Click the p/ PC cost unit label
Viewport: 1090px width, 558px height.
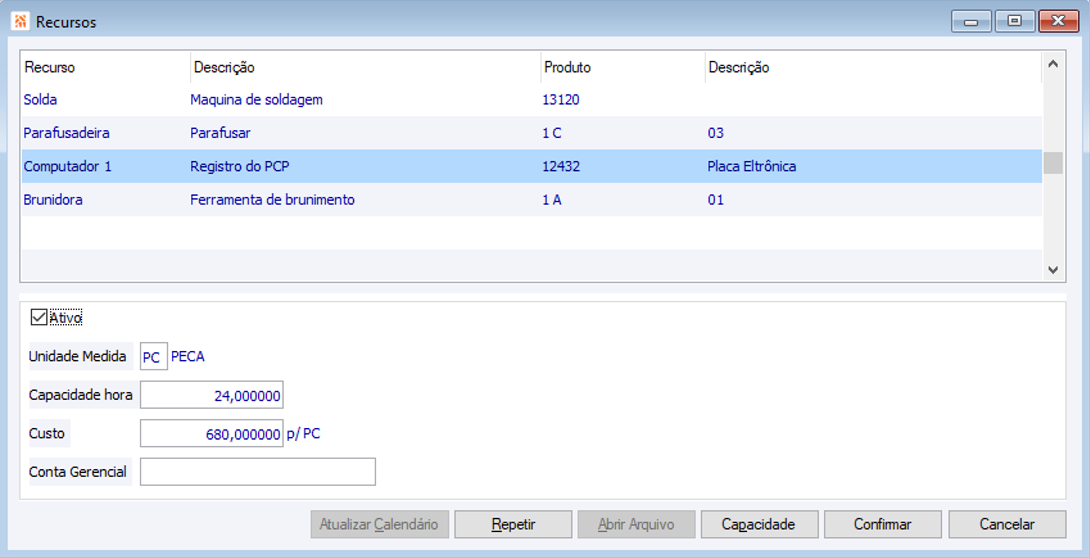(303, 434)
